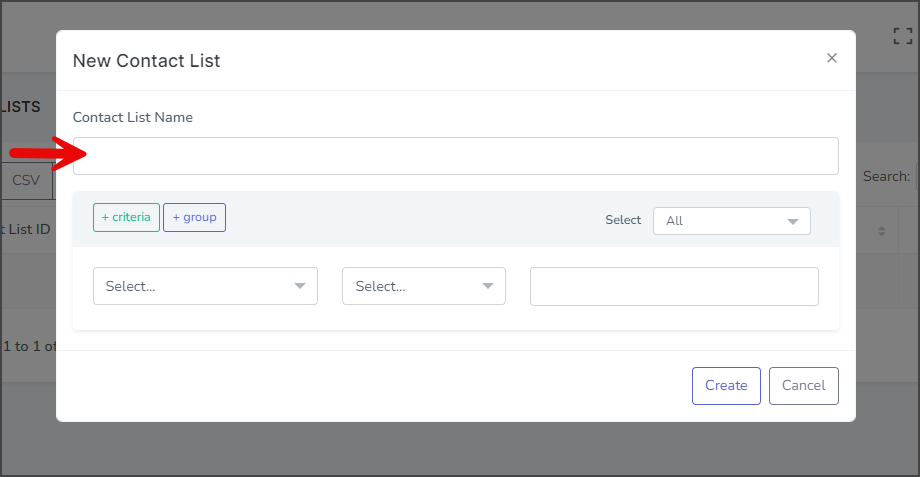
Task: Add a new criteria row
Action: coord(126,217)
